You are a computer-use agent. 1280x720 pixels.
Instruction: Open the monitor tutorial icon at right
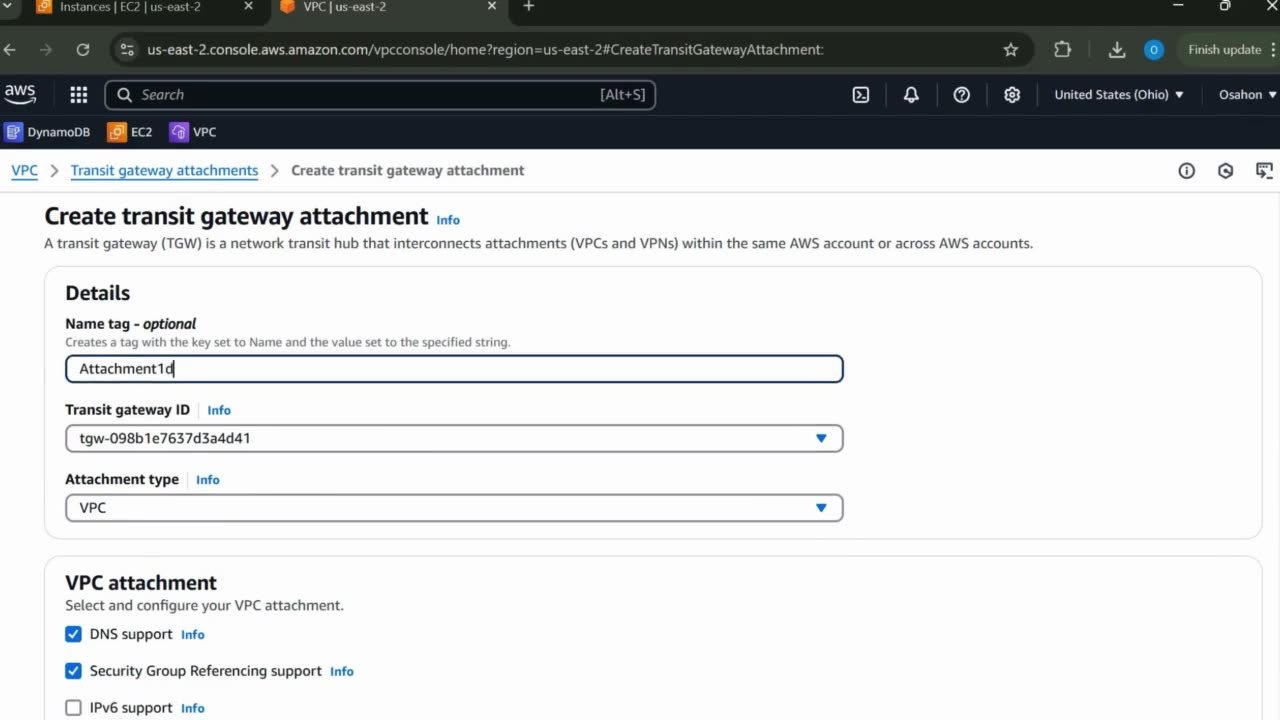1264,171
